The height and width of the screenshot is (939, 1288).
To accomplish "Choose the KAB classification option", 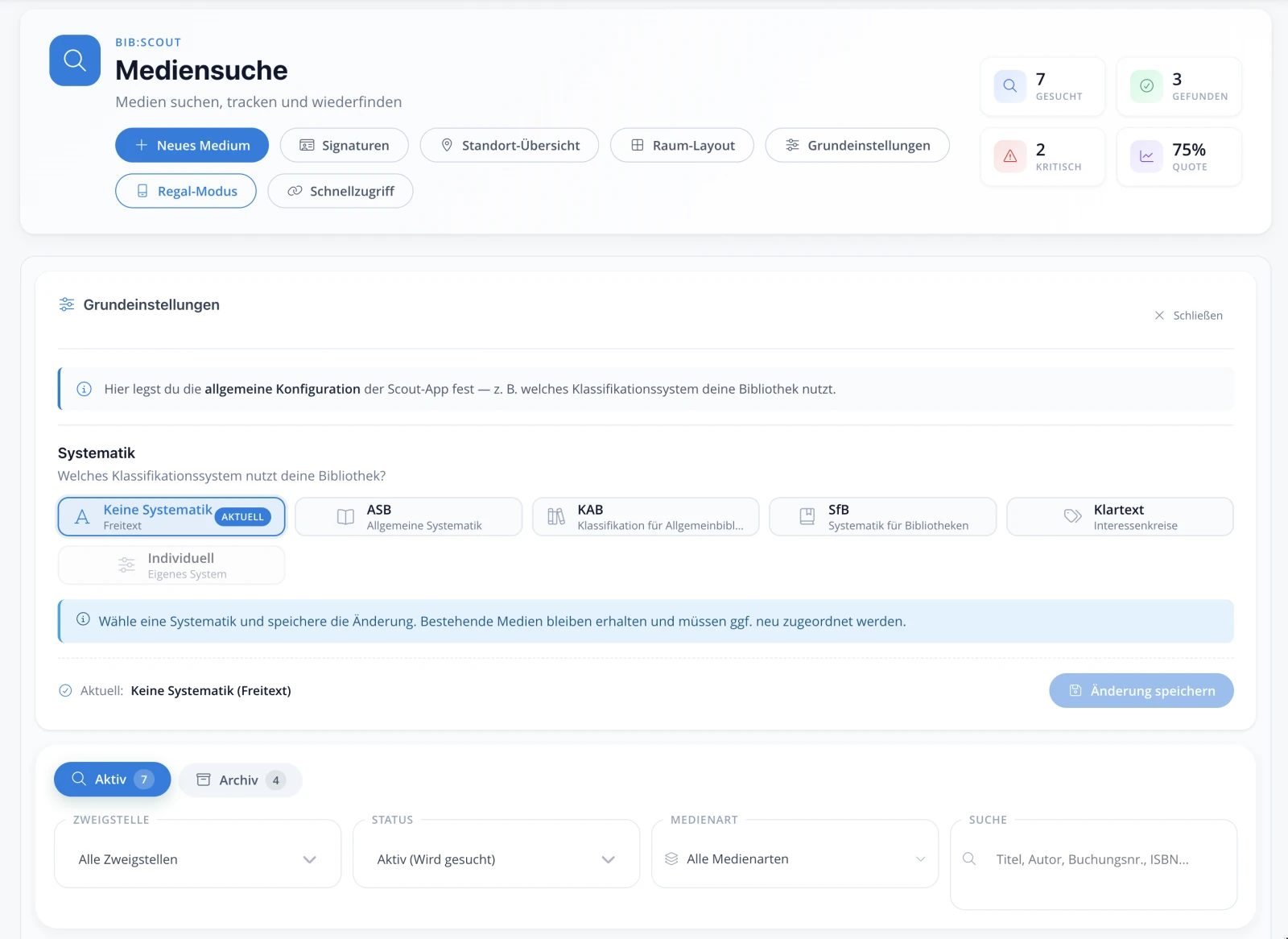I will pyautogui.click(x=646, y=517).
